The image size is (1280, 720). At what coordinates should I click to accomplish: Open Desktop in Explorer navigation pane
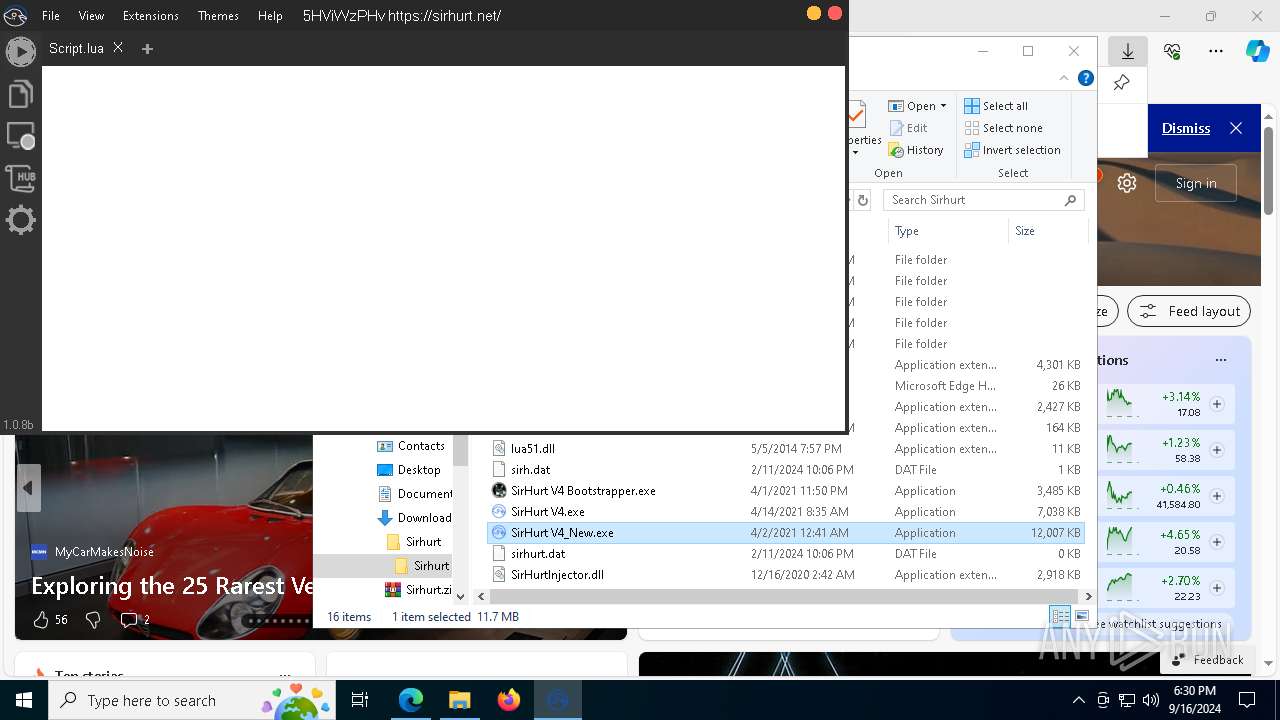(409, 470)
